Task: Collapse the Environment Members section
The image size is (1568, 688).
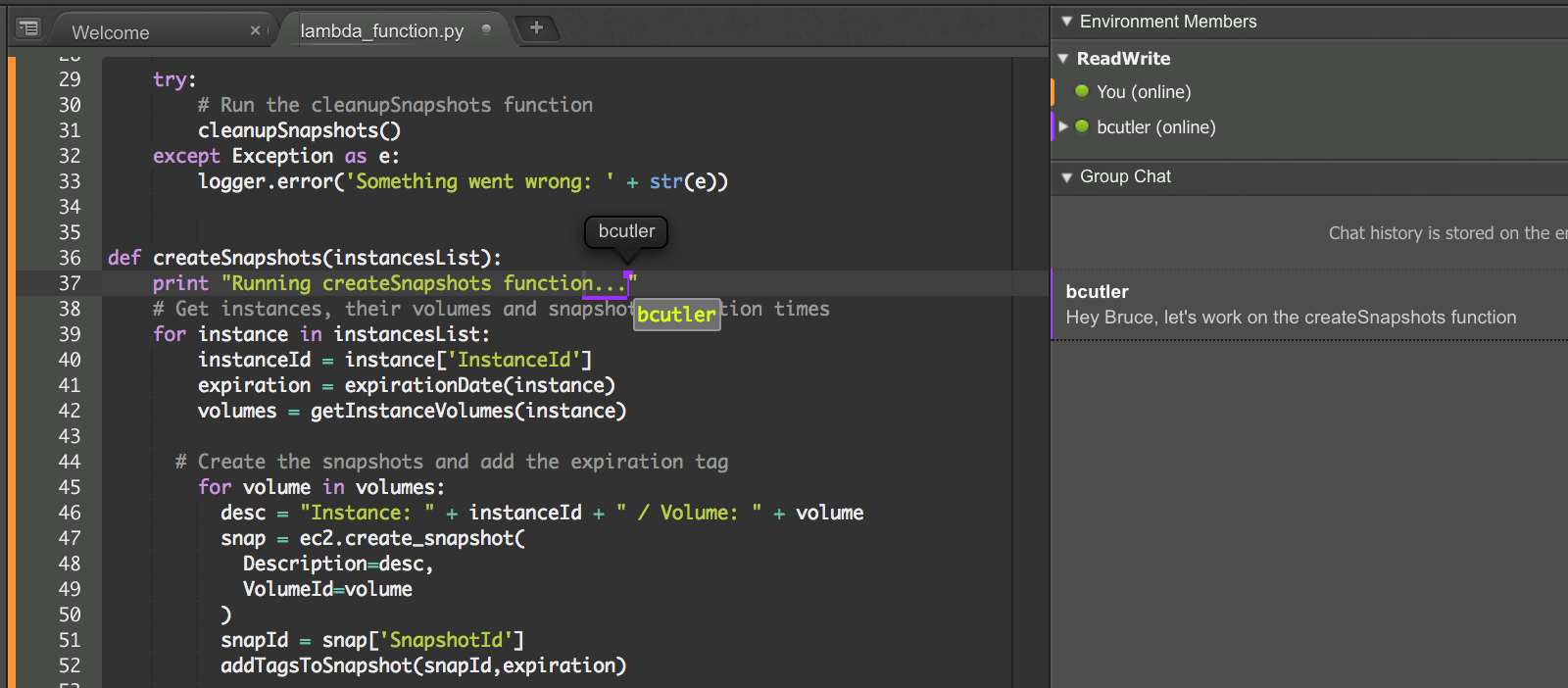Action: click(1066, 22)
